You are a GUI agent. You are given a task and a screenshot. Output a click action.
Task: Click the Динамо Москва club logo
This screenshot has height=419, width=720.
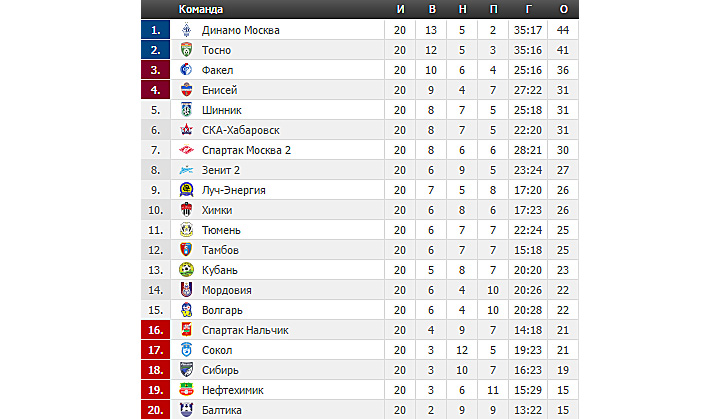pyautogui.click(x=186, y=30)
